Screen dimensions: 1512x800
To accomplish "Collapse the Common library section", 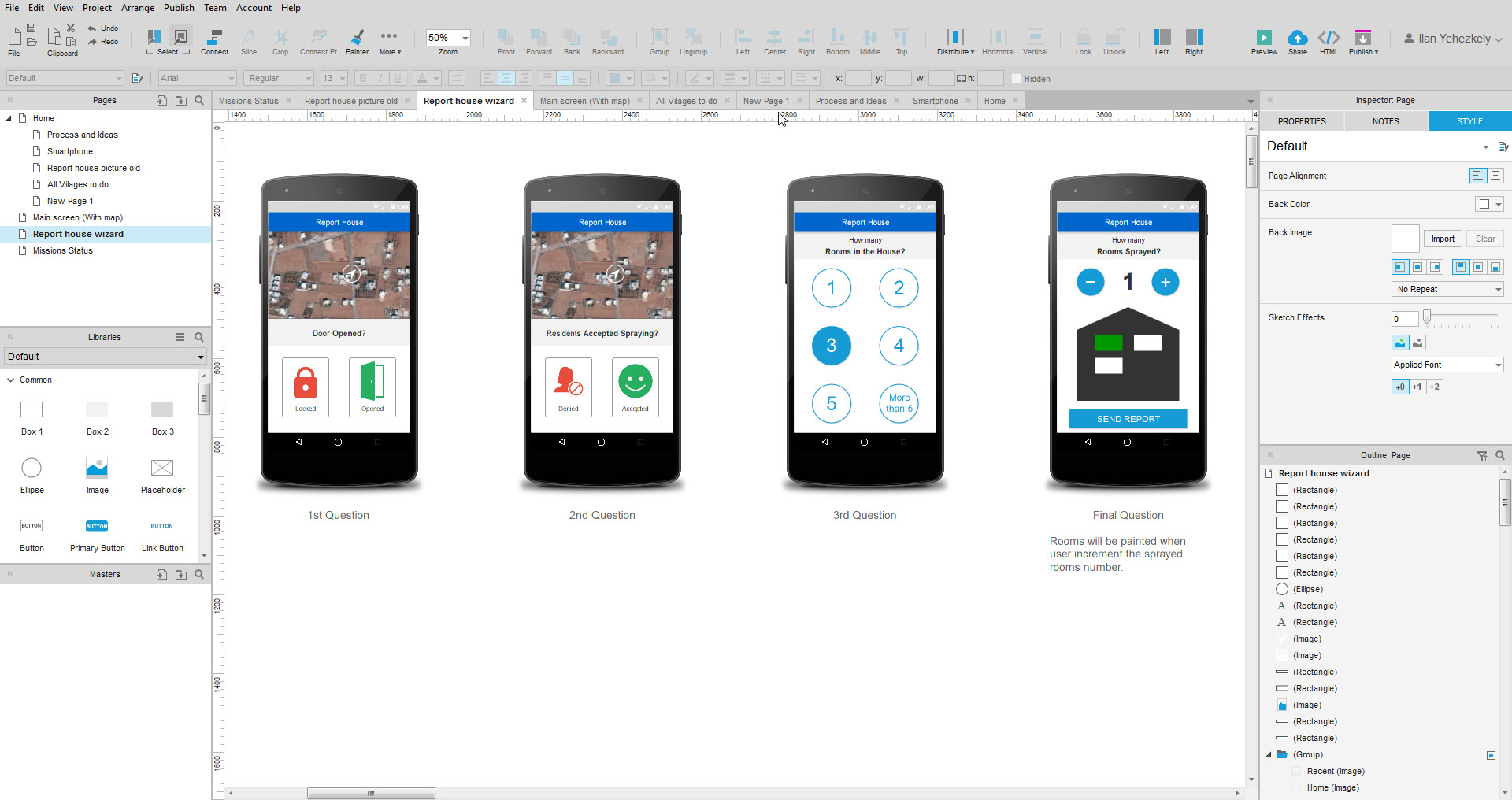I will (11, 380).
